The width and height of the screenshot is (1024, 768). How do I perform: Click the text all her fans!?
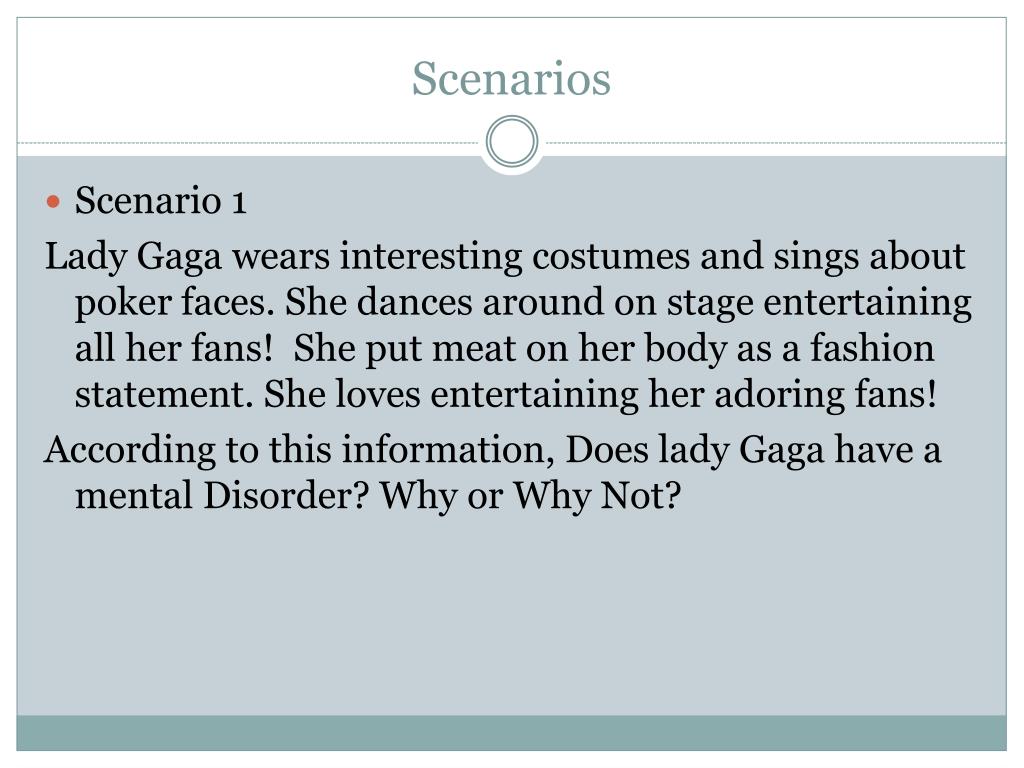(174, 348)
